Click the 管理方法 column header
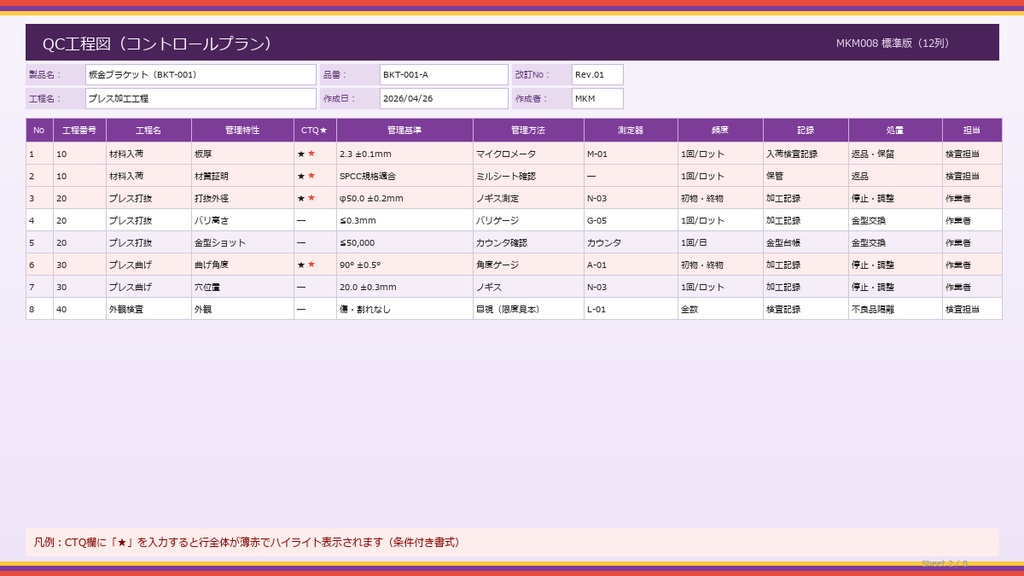Screen dimensions: 1024x576 [528, 130]
